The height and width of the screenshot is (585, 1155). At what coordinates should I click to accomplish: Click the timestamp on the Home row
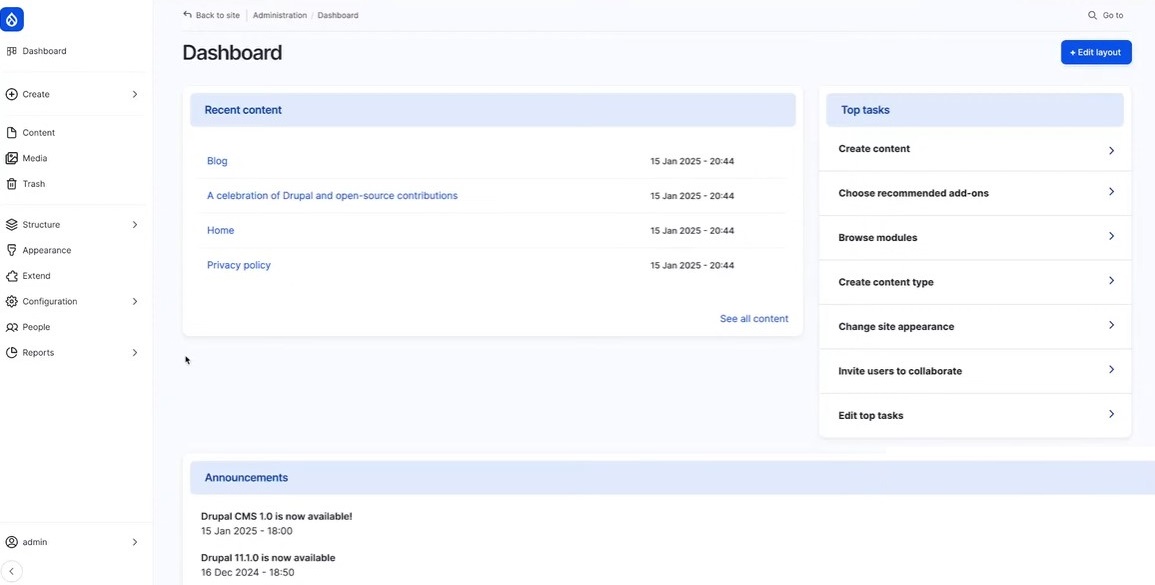point(692,231)
